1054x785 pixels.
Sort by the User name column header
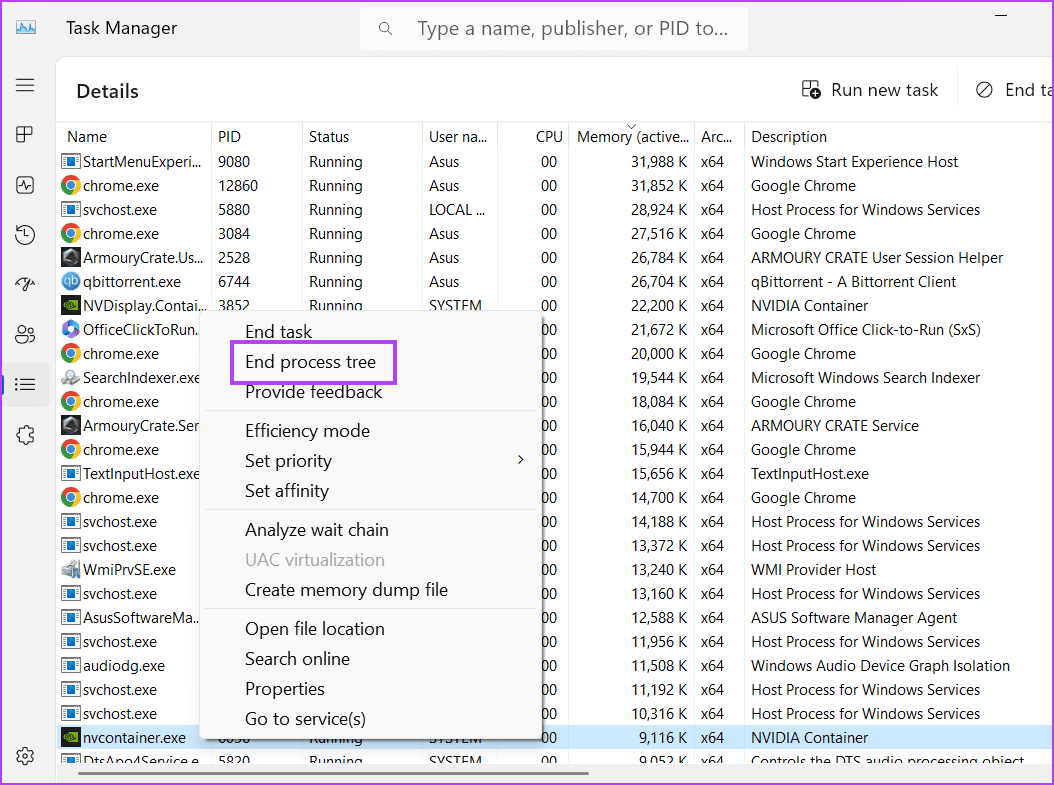tap(460, 136)
